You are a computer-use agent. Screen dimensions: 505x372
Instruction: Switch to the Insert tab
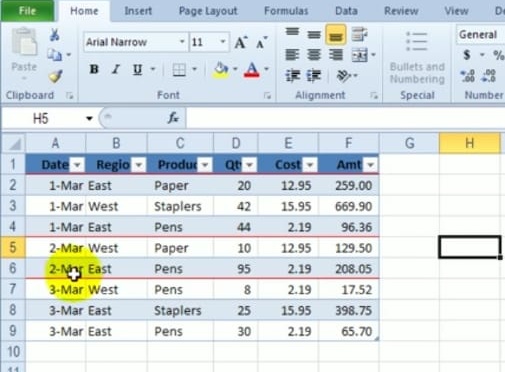tap(138, 11)
